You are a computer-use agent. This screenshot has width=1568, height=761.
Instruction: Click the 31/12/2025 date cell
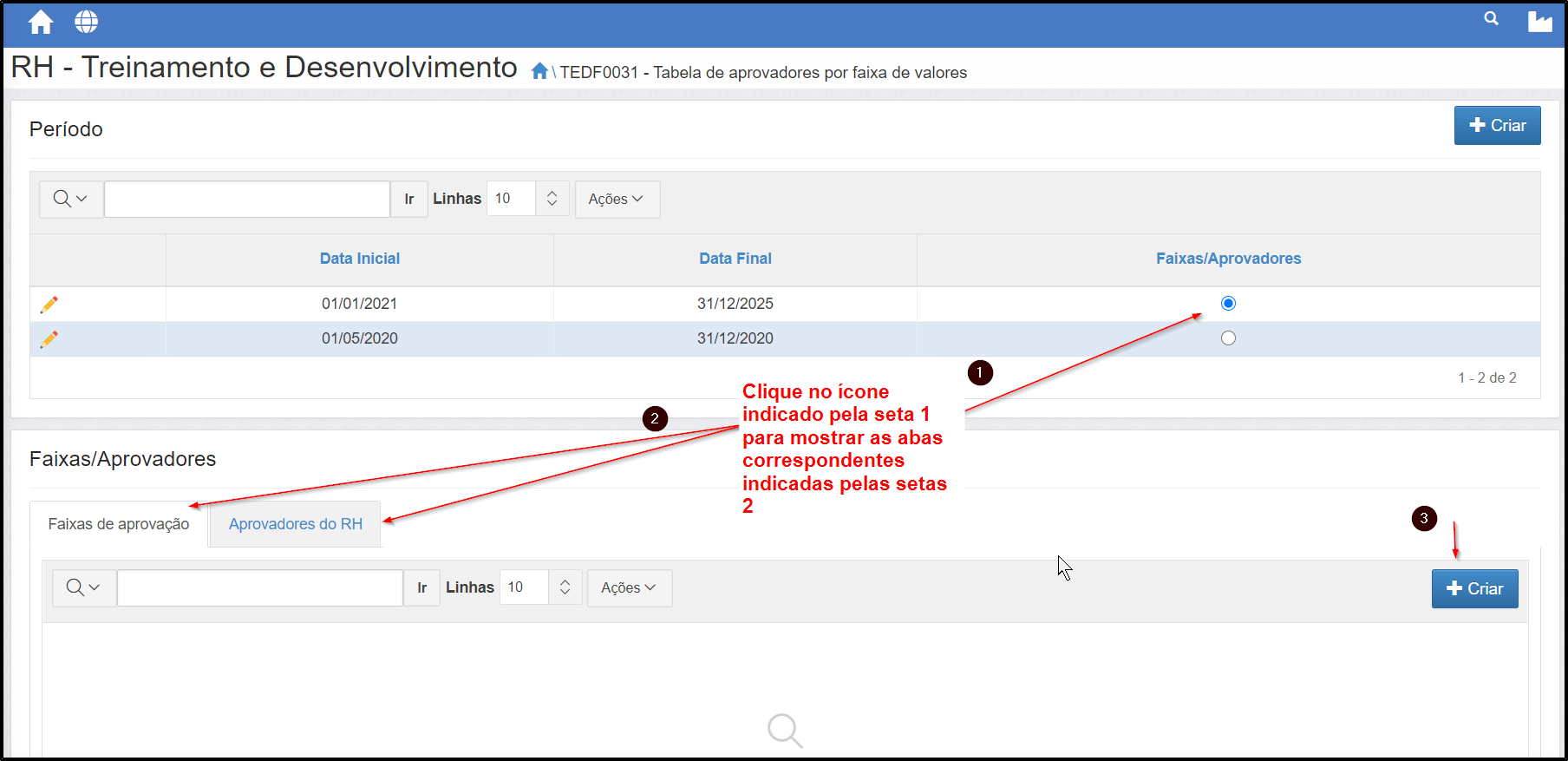pyautogui.click(x=735, y=304)
